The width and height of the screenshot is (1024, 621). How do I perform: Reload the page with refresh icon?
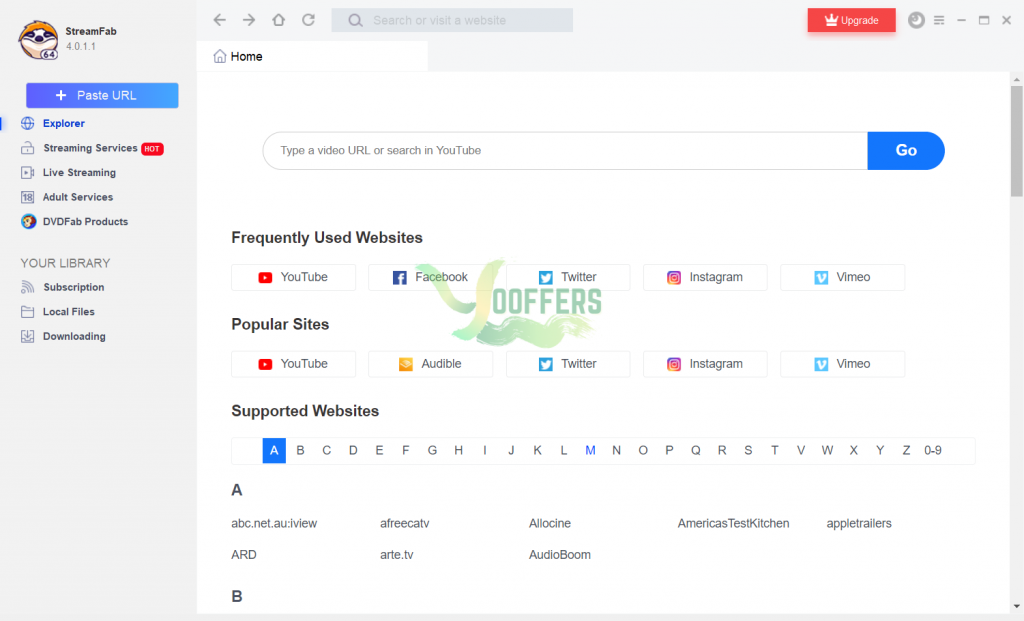pyautogui.click(x=308, y=20)
